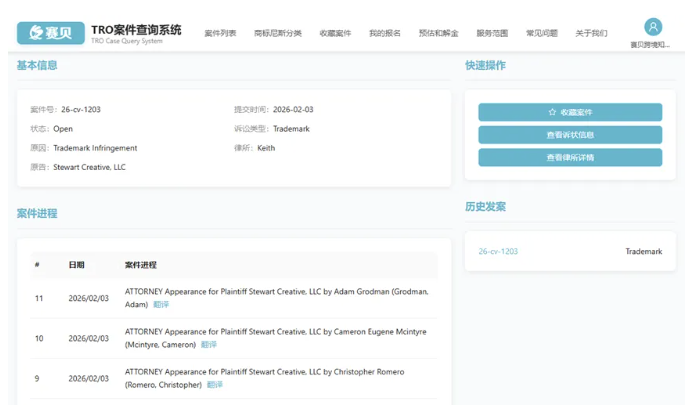
Task: Click the username label under the avatar
Action: point(652,45)
